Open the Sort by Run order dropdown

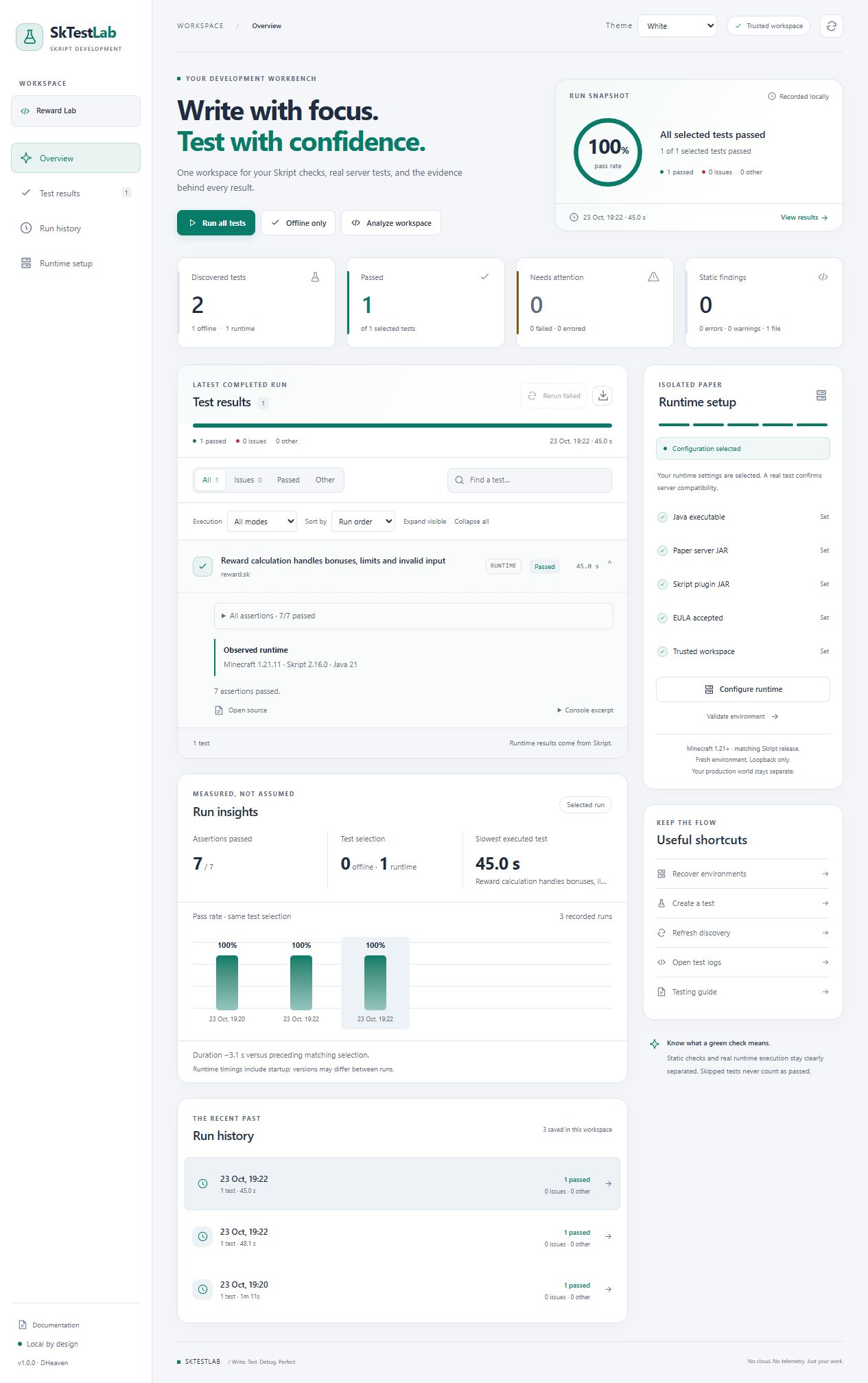[363, 522]
